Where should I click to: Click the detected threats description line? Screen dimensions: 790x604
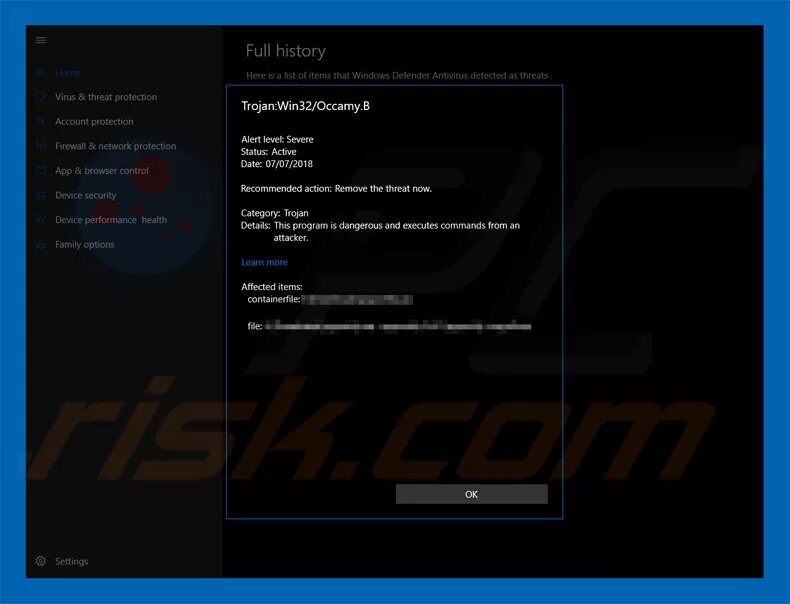(397, 76)
